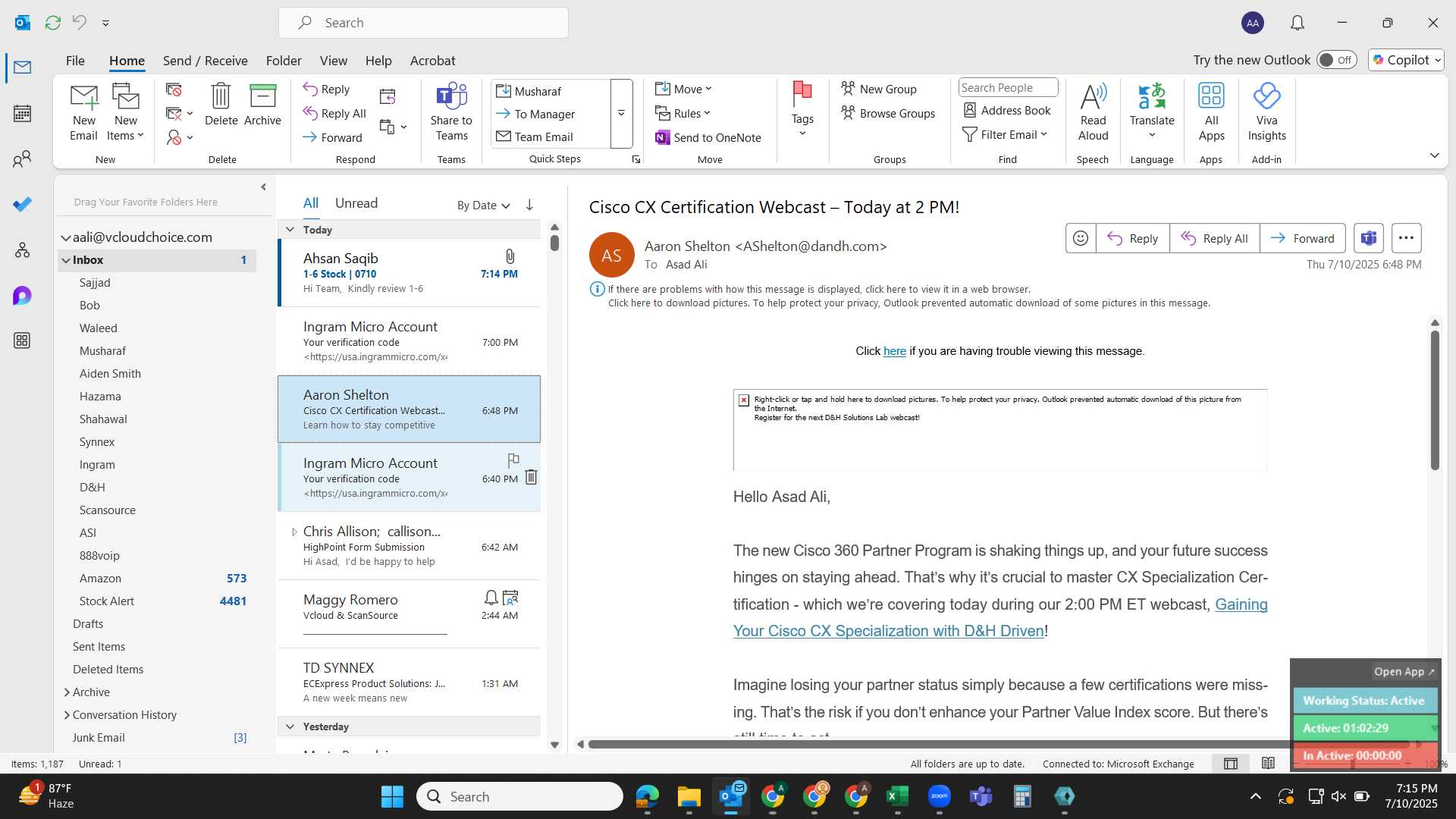Delete the 6:40 PM Ingram Micro email
The height and width of the screenshot is (819, 1456).
point(531,477)
